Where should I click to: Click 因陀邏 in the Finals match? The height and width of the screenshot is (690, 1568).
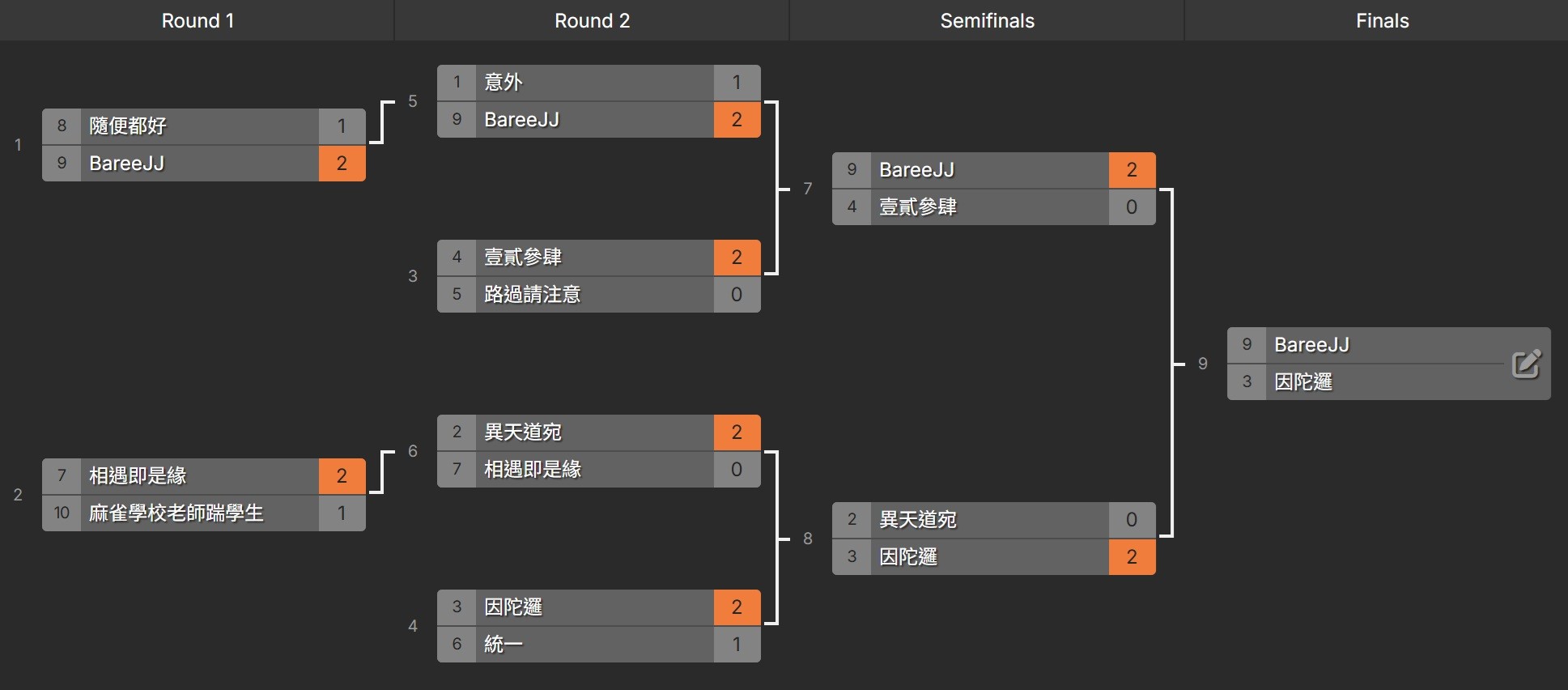tap(1303, 382)
